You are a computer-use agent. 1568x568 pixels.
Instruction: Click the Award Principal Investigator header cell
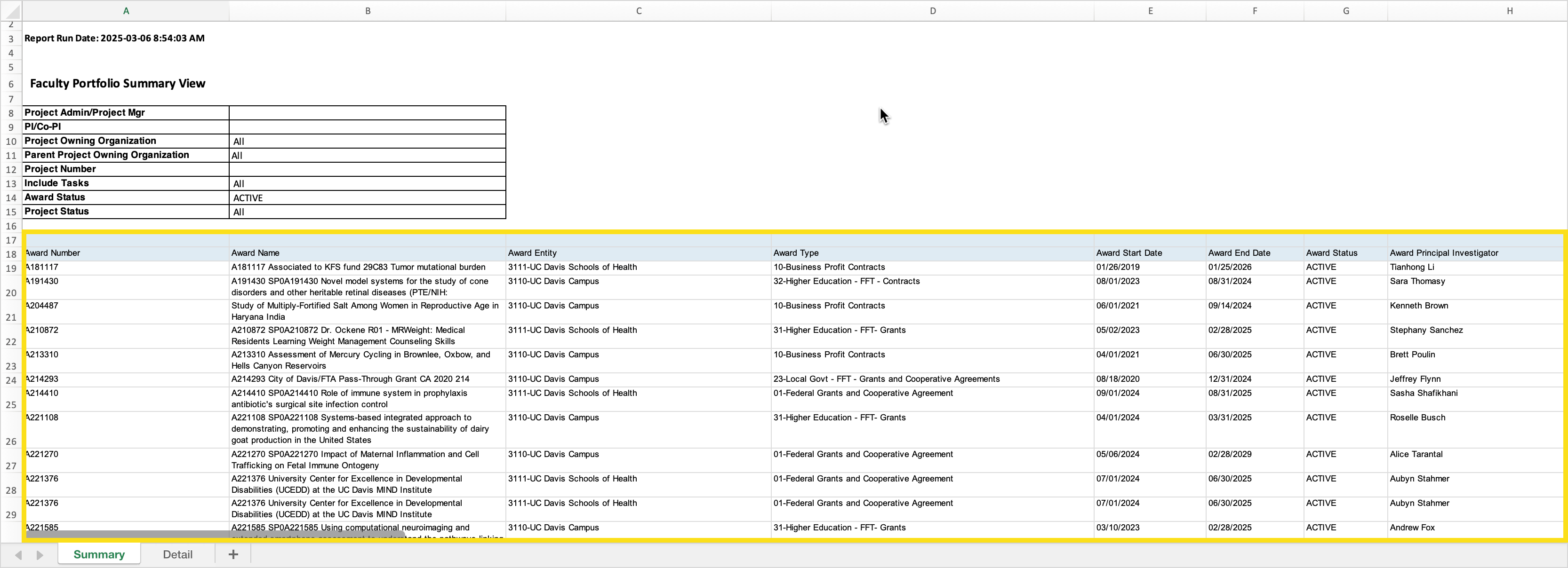click(x=1444, y=253)
